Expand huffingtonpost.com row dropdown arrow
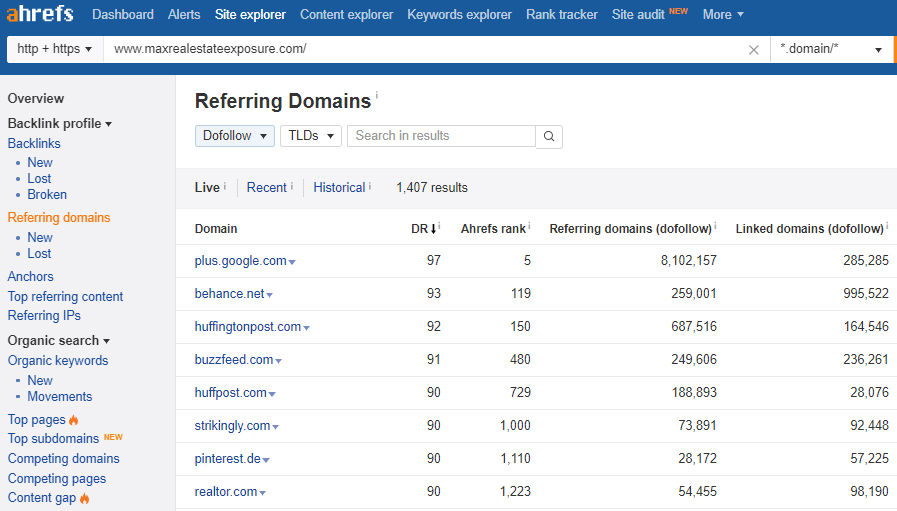Screen dimensions: 897x511 [307, 328]
